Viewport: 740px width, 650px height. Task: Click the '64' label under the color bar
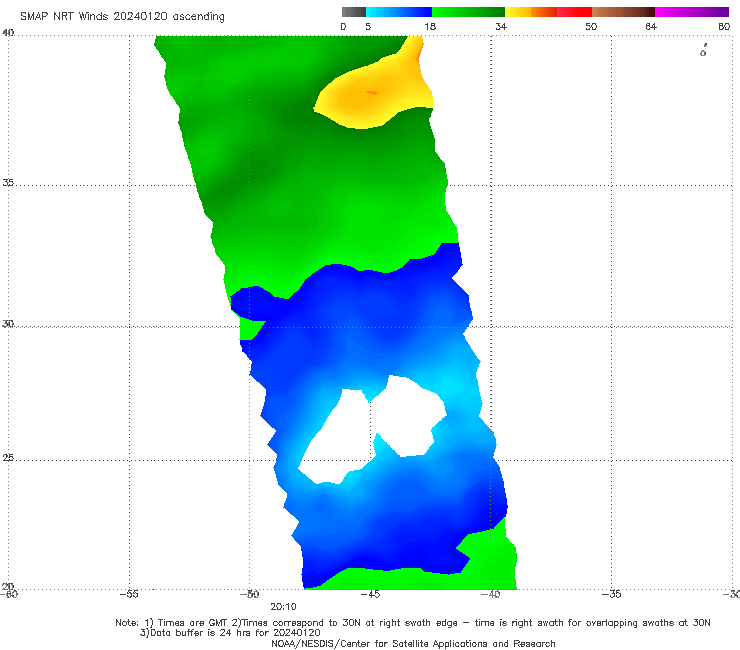pyautogui.click(x=651, y=27)
